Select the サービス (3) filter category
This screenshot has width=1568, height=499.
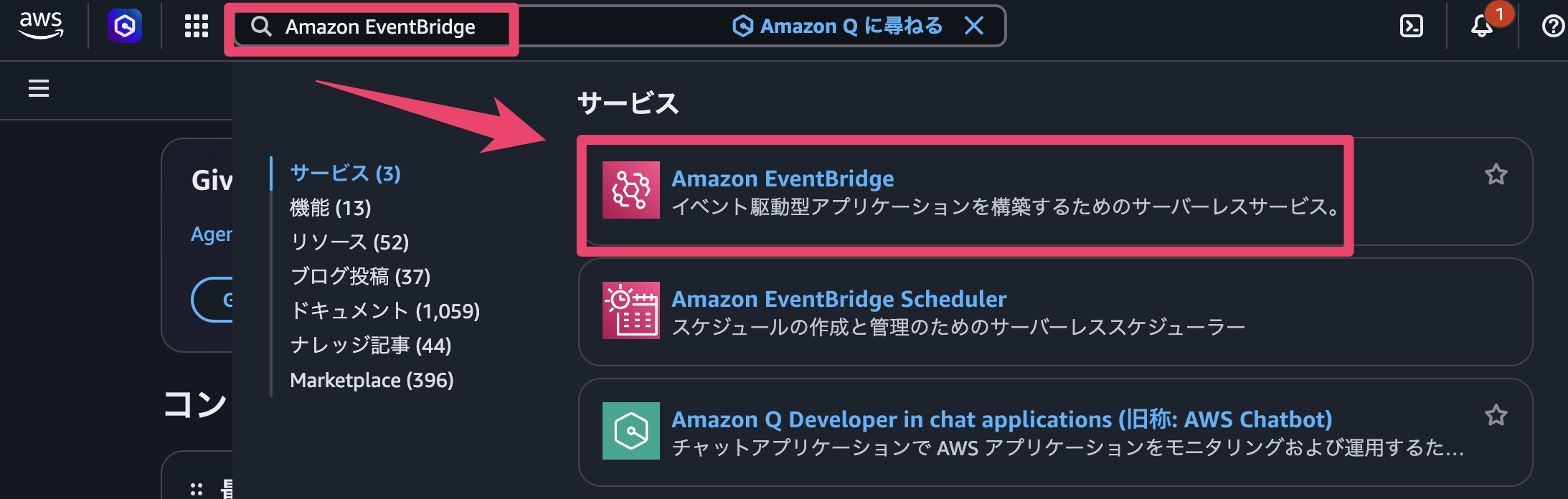pos(345,173)
